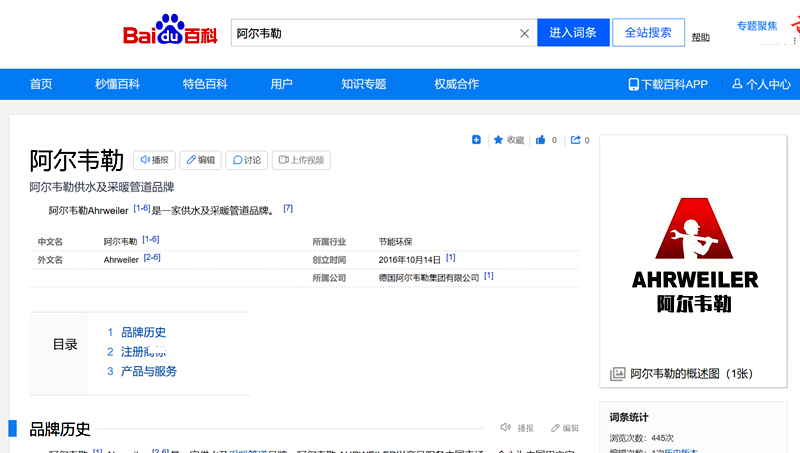This screenshot has height=453, width=800.
Task: Open the 帮助 help link
Action: pos(701,37)
